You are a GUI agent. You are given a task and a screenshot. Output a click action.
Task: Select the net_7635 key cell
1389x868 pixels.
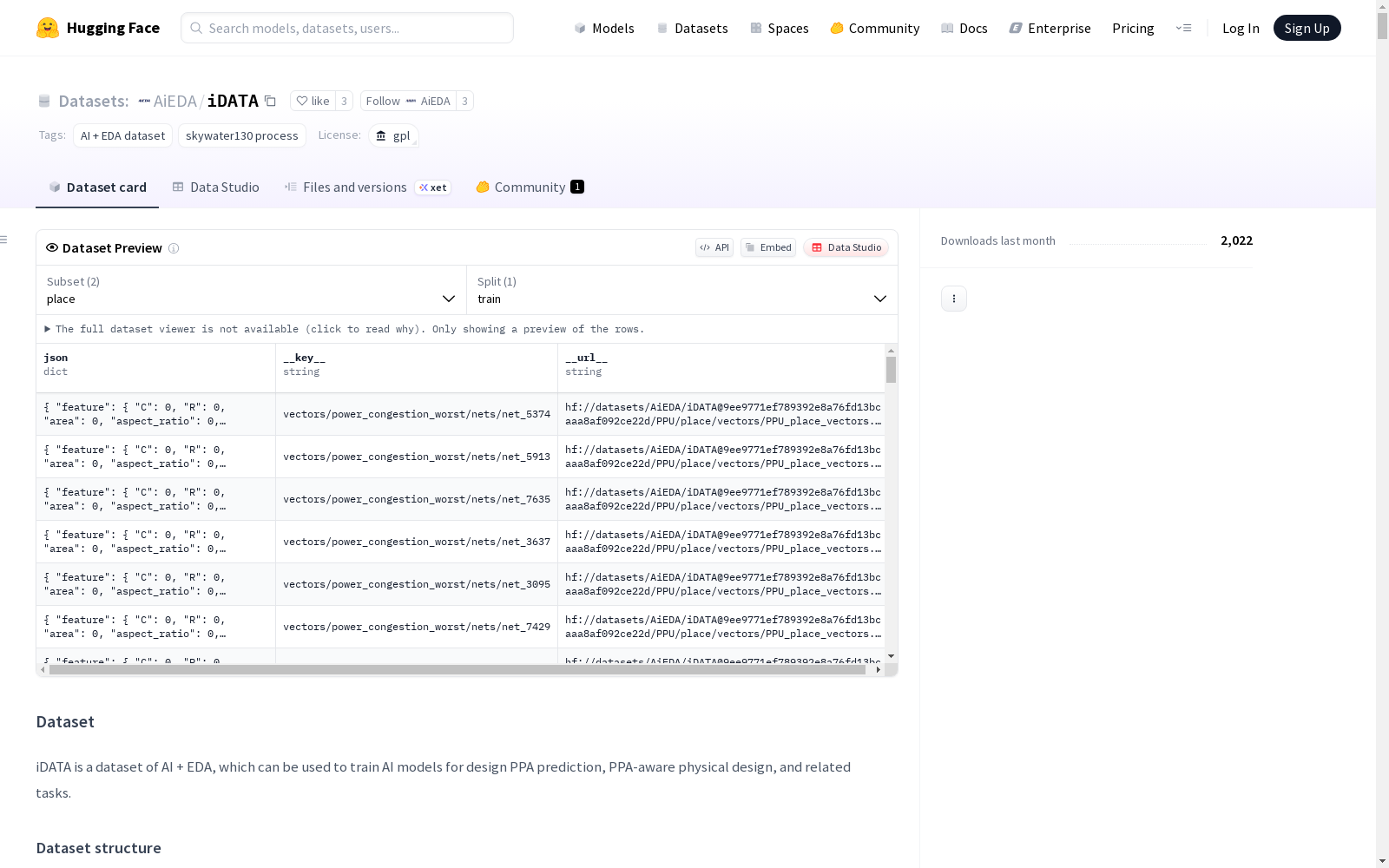(417, 499)
